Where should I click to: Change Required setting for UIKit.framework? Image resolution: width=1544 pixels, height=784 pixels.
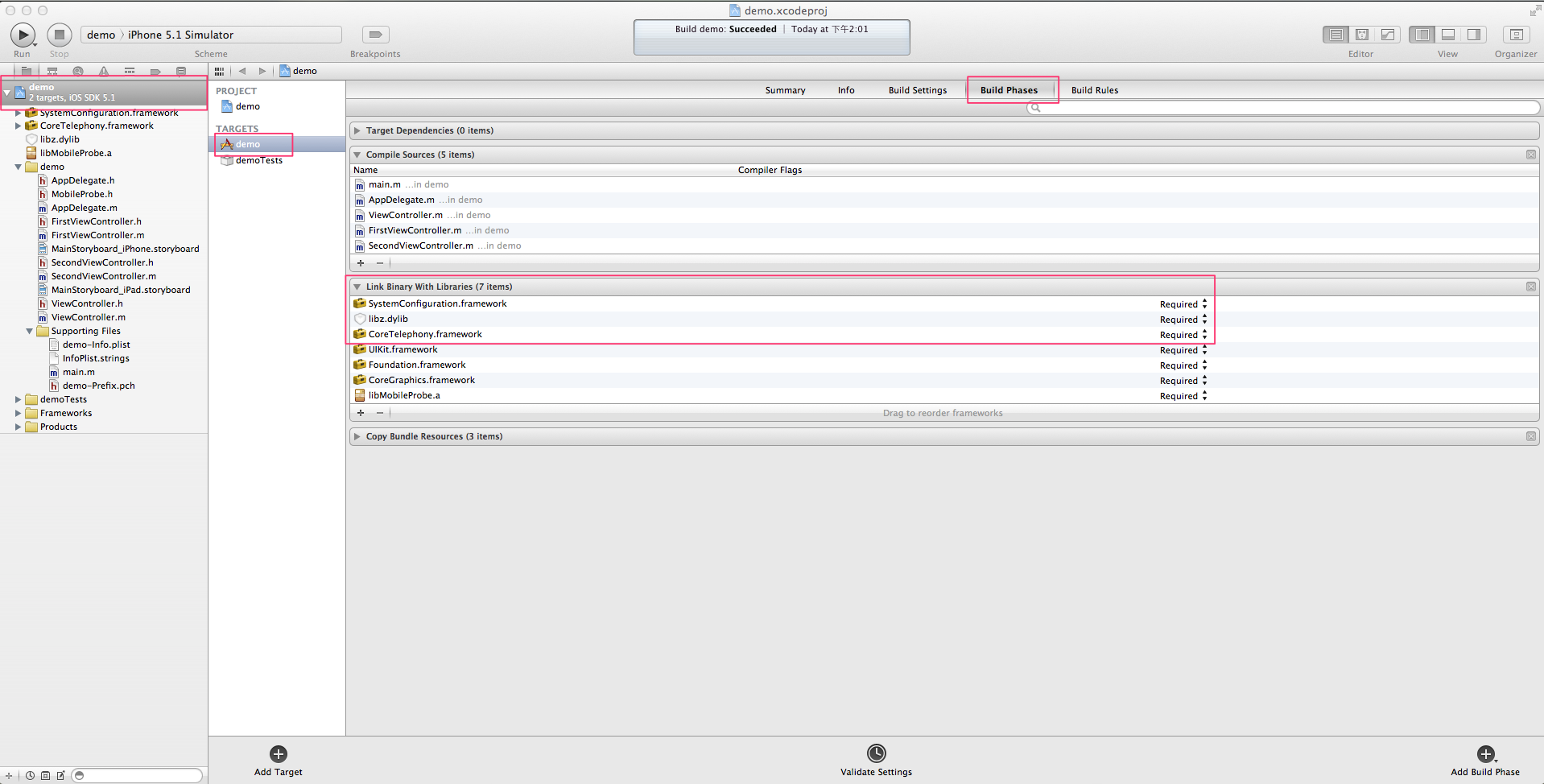coord(1183,350)
